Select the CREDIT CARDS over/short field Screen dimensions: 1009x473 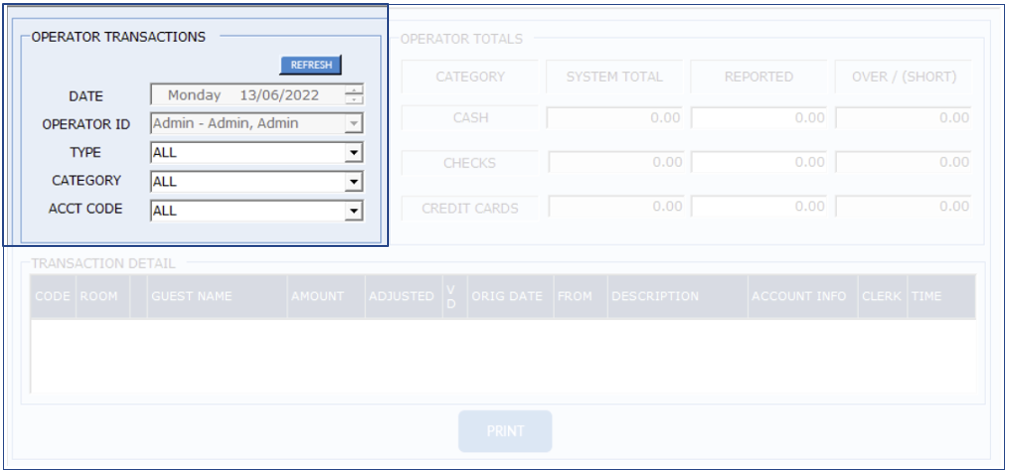click(904, 207)
